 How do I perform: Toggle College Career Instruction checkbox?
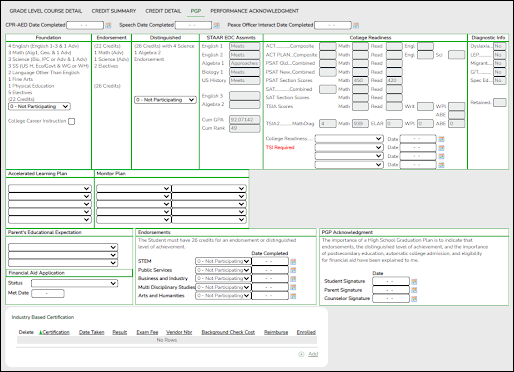72,121
